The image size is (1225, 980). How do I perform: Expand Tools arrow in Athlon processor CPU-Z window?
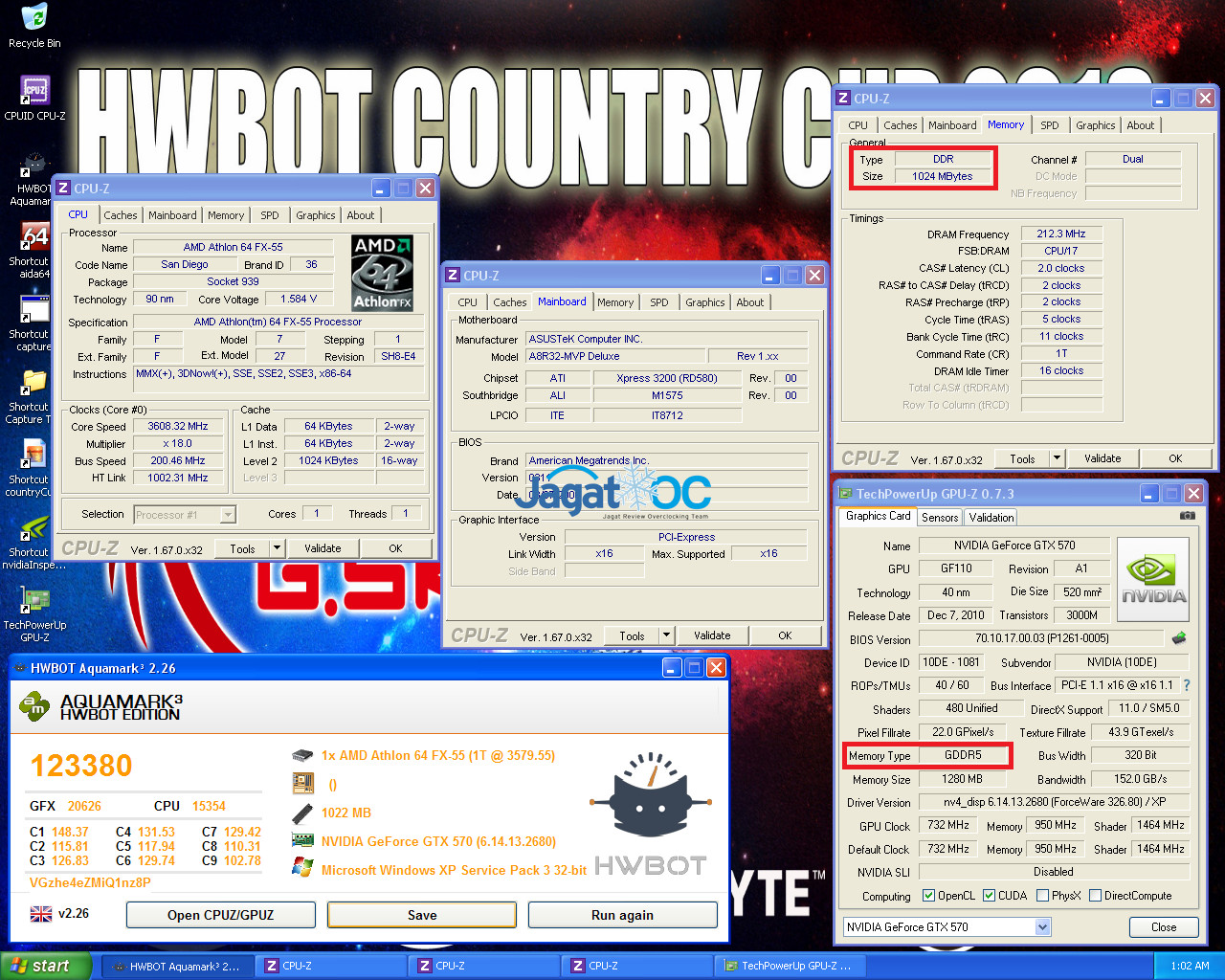point(277,548)
